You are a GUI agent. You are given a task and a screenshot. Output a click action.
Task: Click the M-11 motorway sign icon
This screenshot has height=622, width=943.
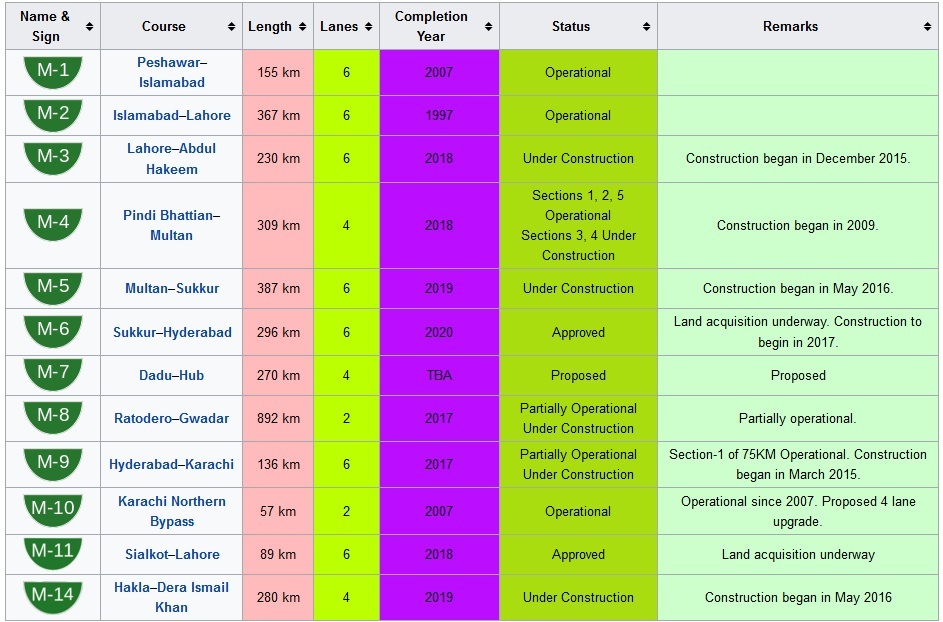click(x=53, y=554)
